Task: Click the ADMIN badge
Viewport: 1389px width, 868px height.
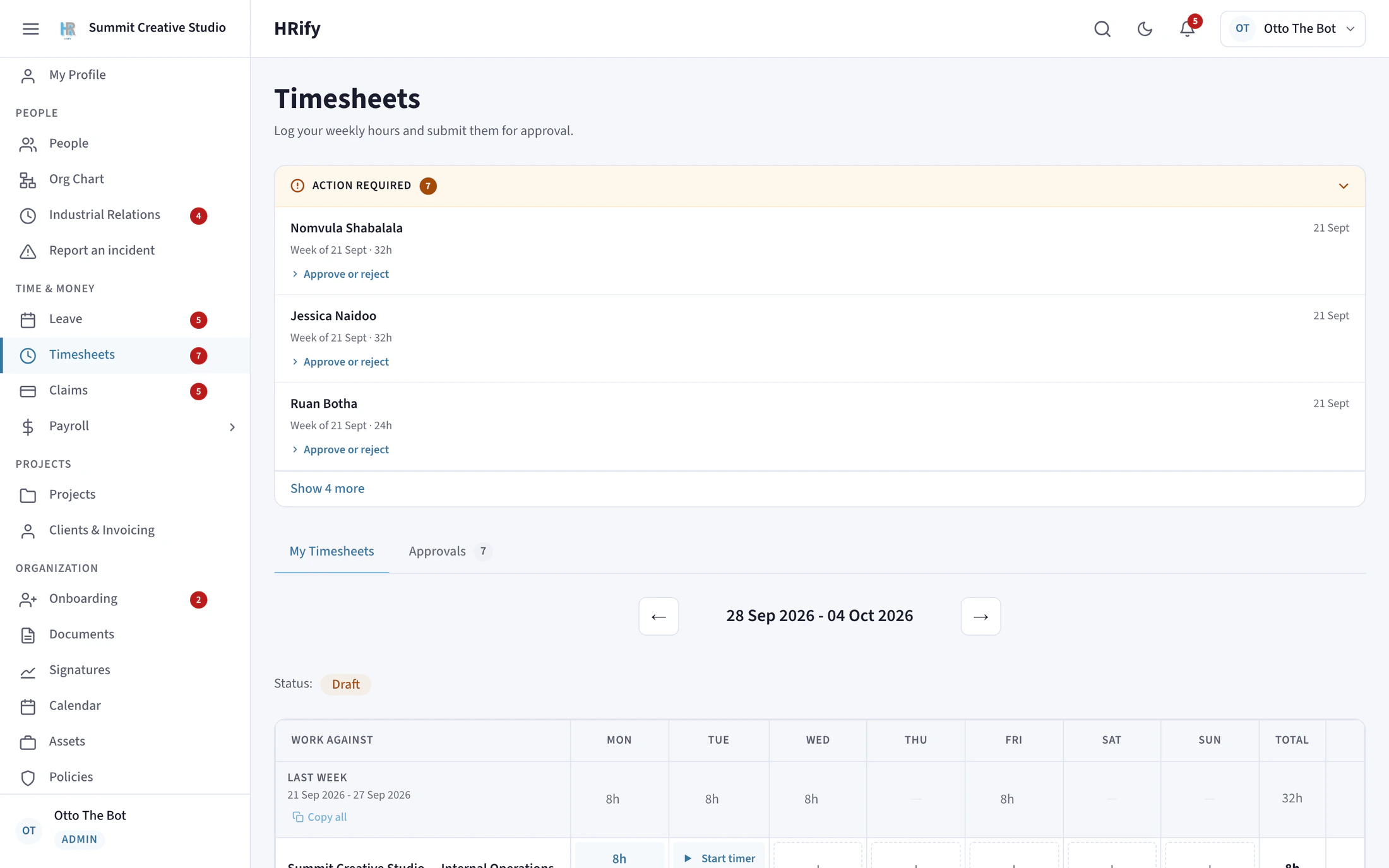Action: (x=80, y=839)
